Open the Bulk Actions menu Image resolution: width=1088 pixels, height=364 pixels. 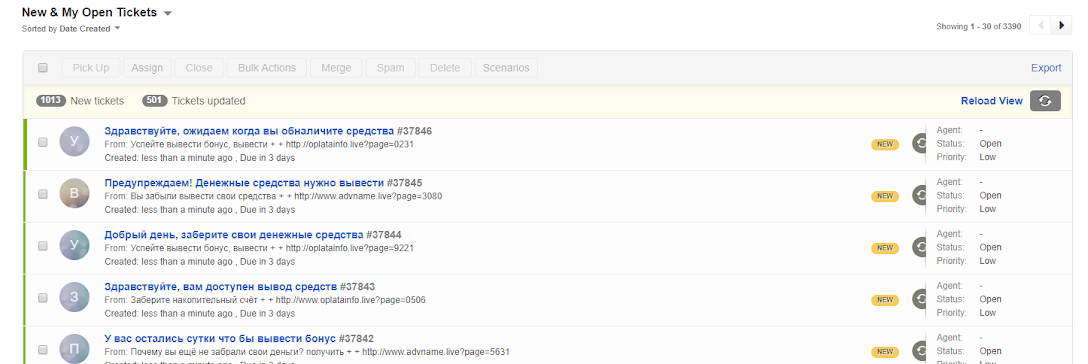[267, 68]
